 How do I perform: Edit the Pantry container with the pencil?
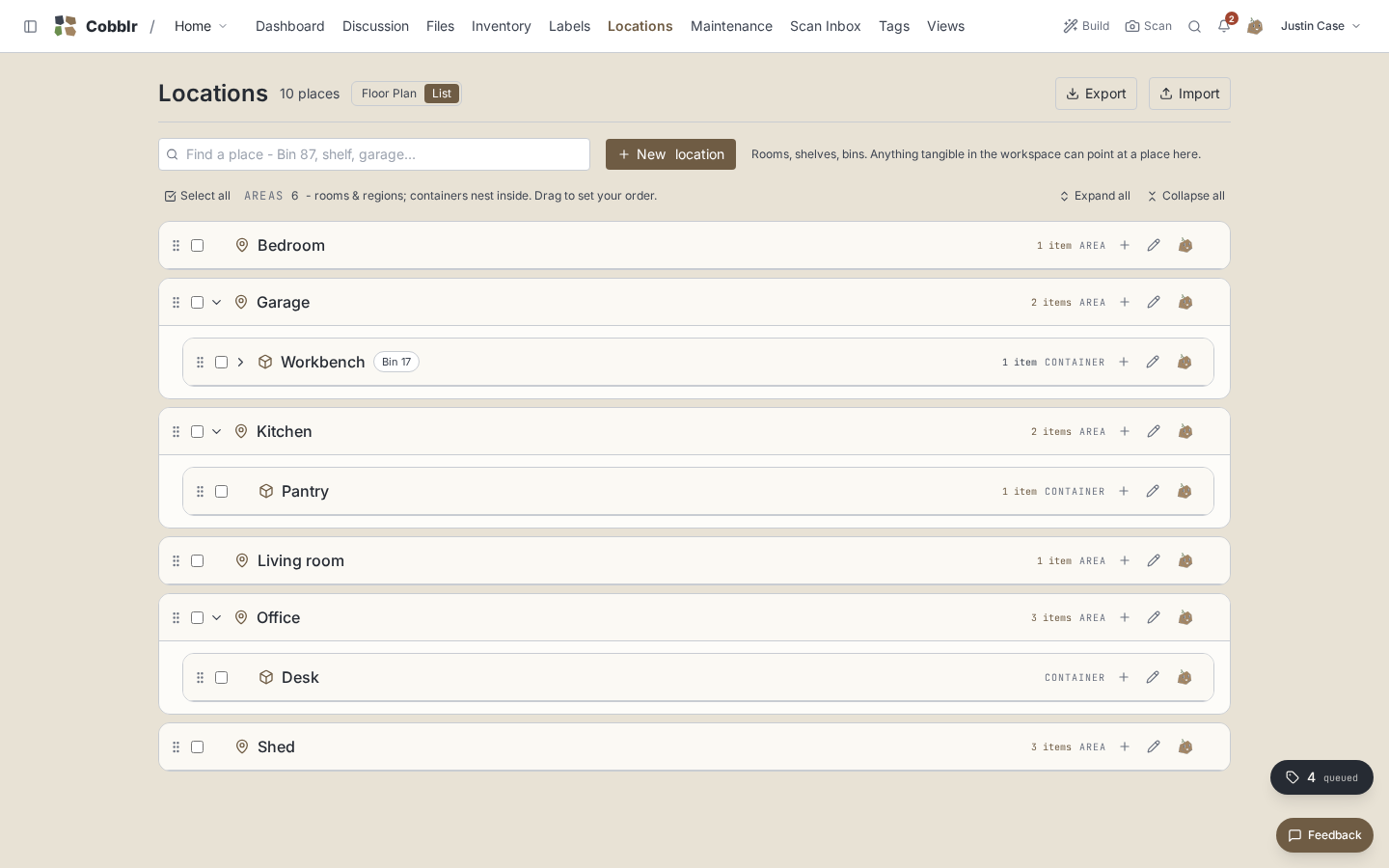1153,491
